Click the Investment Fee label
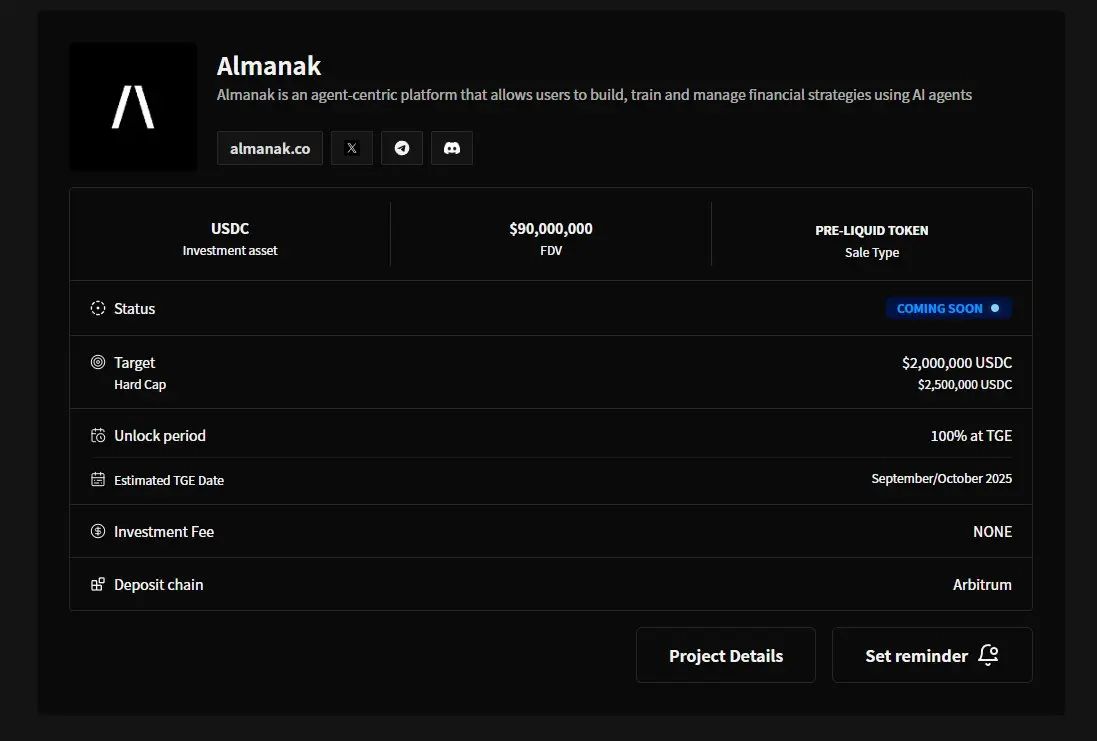 coord(164,532)
